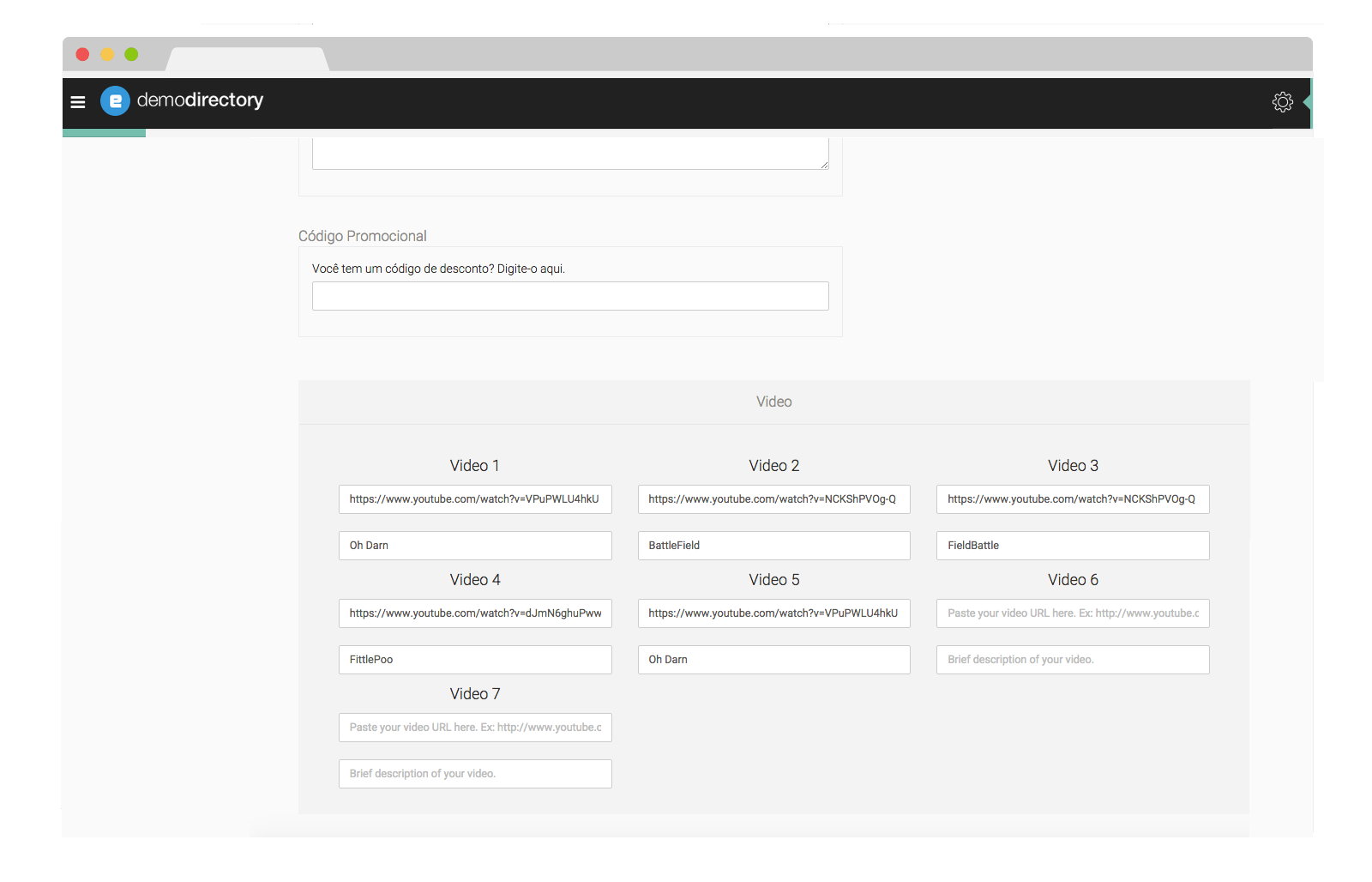
Task: Click the 'FittlePoo' description field
Action: 475,660
